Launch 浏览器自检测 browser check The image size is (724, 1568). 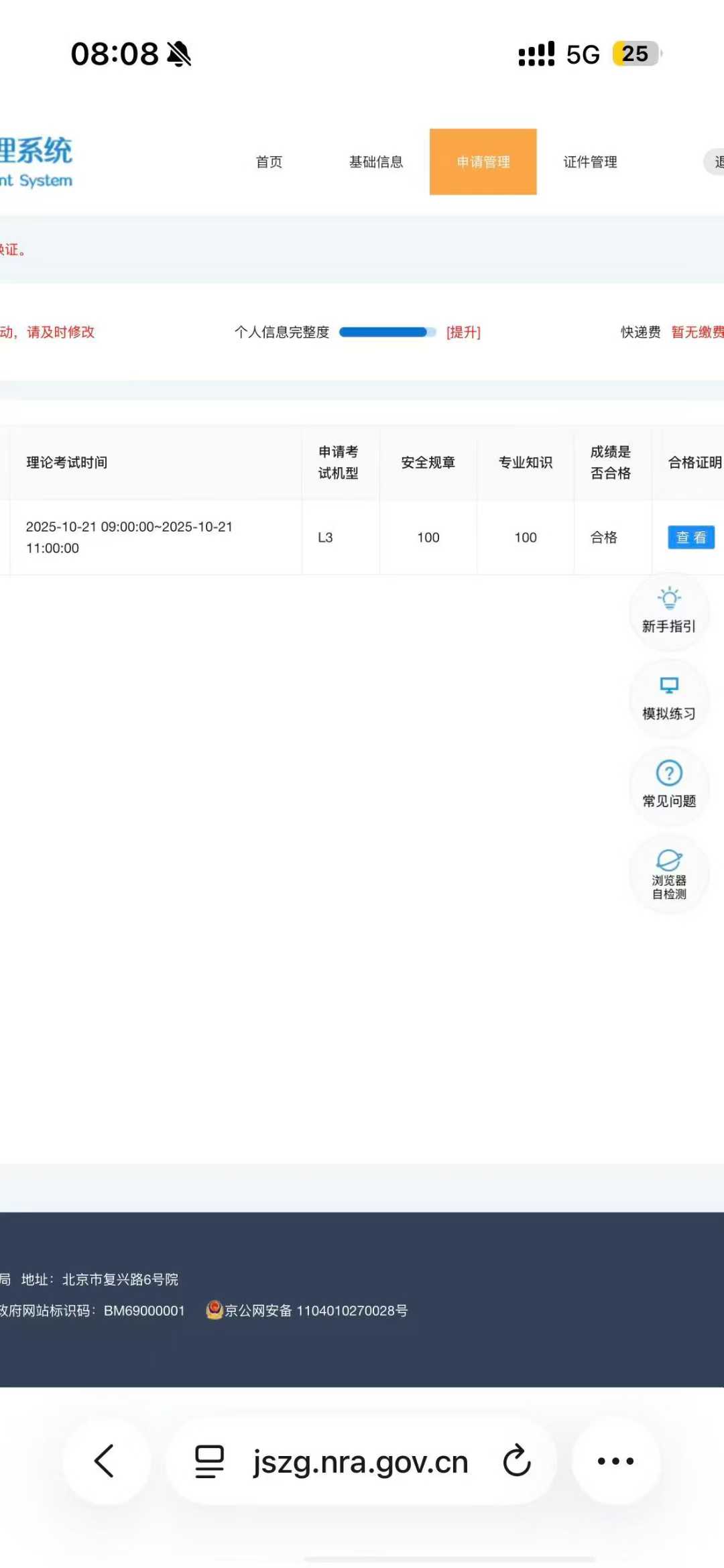(x=668, y=873)
